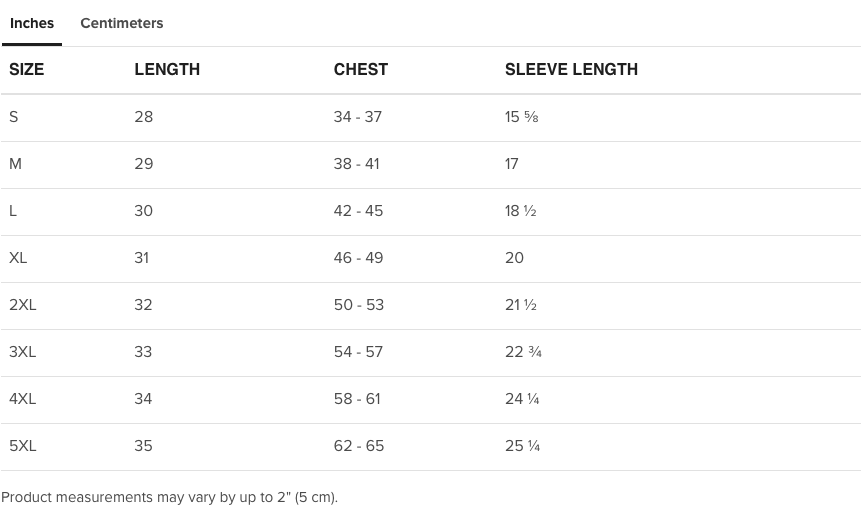This screenshot has width=862, height=506.
Task: Click the 2XL size row label
Action: [x=23, y=305]
